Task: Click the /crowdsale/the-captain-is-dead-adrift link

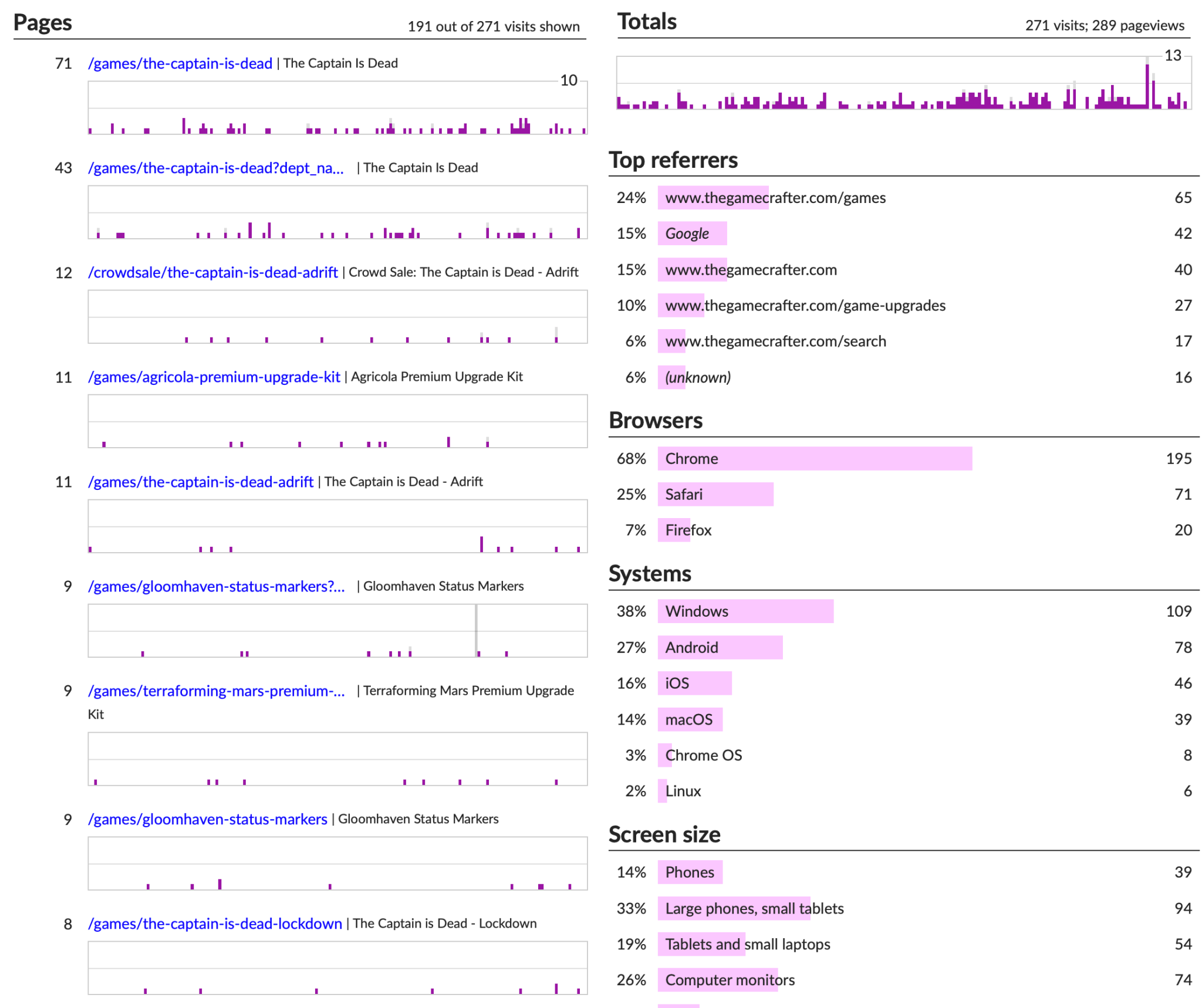Action: 212,272
